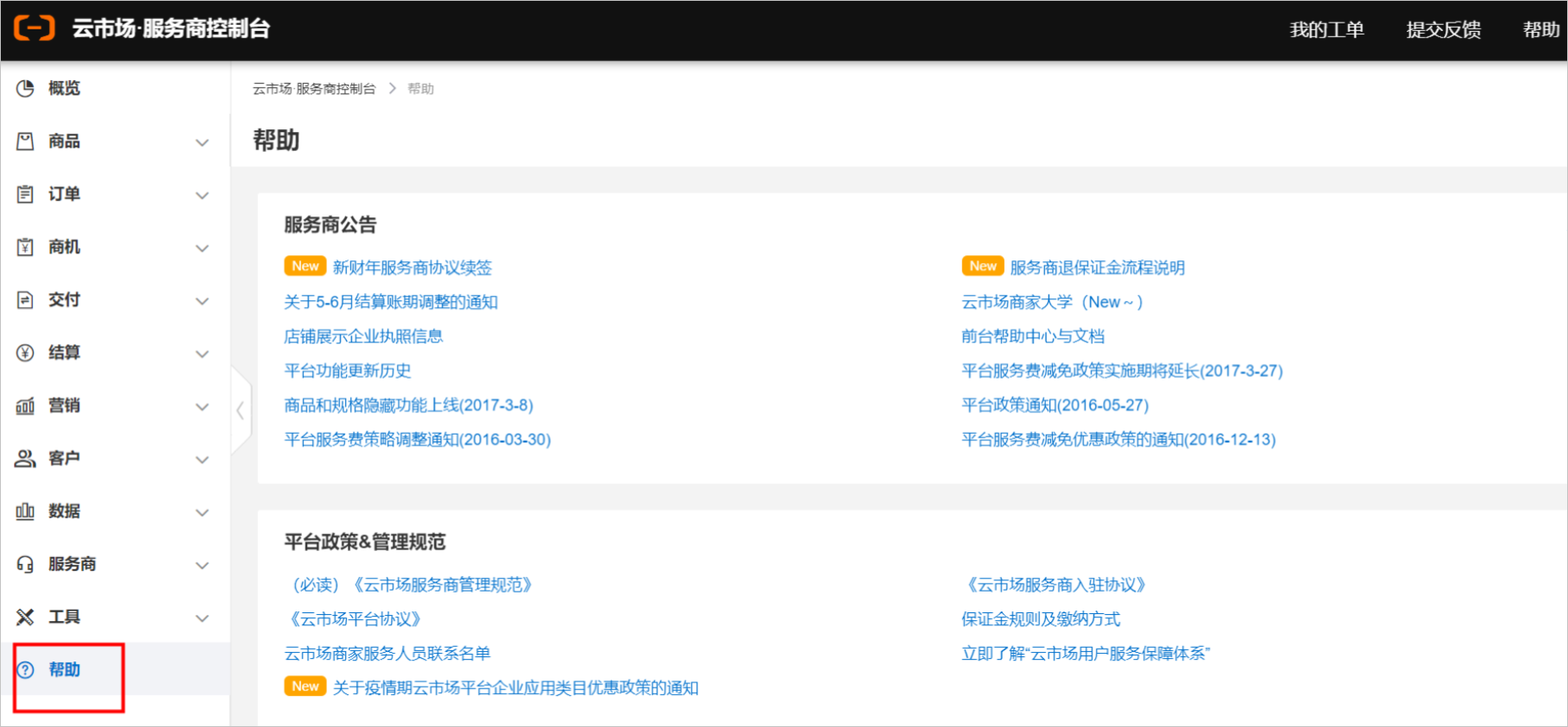Open 保证金规则及缴纳方式 link
This screenshot has height=727, width=1568.
[x=1041, y=619]
